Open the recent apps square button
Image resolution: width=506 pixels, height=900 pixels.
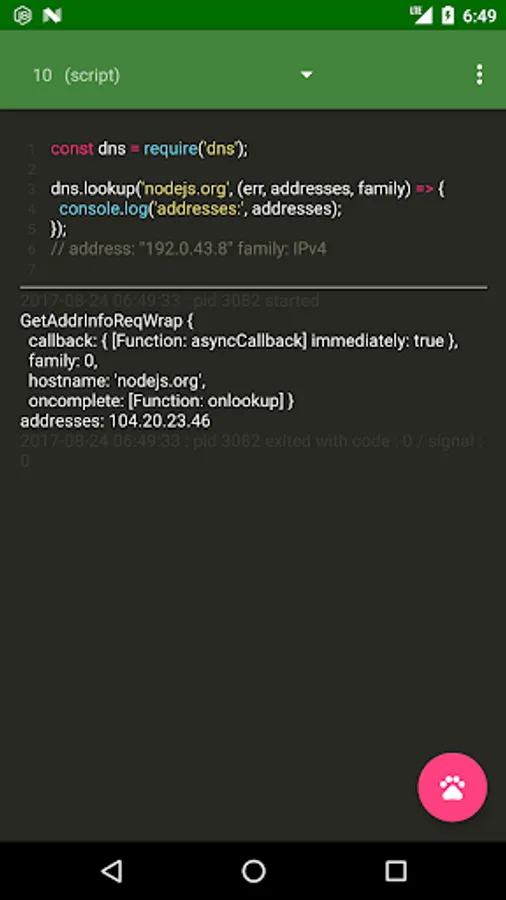point(395,871)
